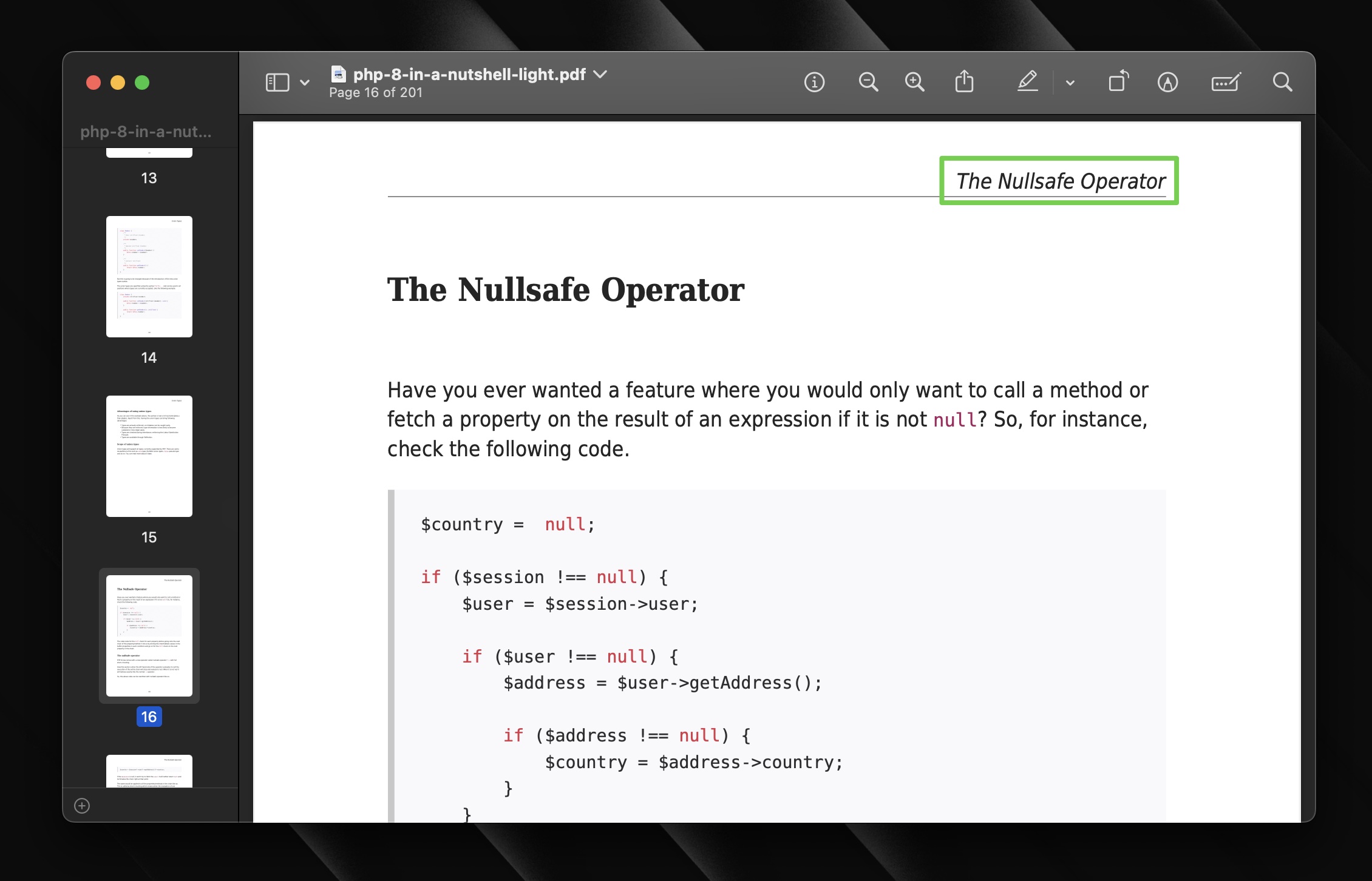Click the 'if ($address !== null) {' code line

point(627,735)
